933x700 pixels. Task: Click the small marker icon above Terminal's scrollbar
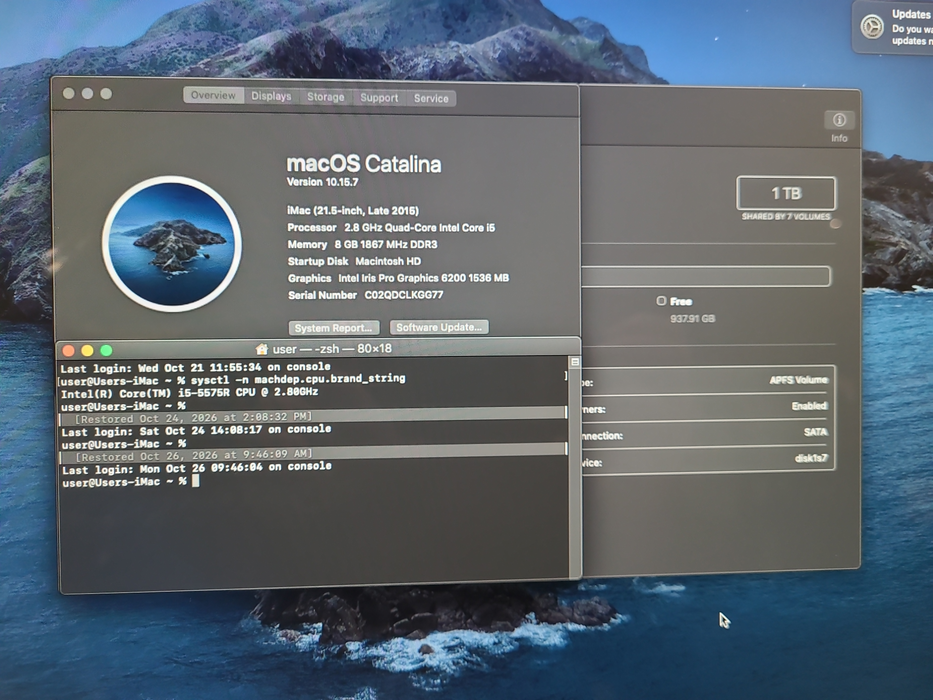575,362
